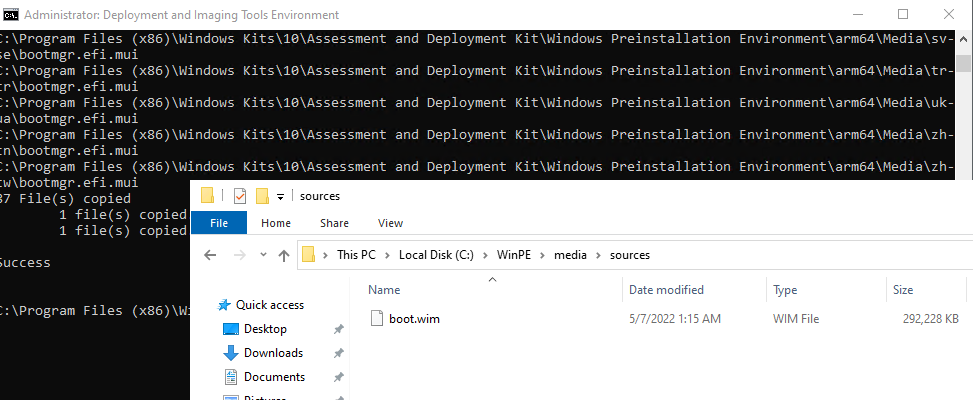Open Documents in navigation pane
Image resolution: width=973 pixels, height=400 pixels.
(274, 377)
